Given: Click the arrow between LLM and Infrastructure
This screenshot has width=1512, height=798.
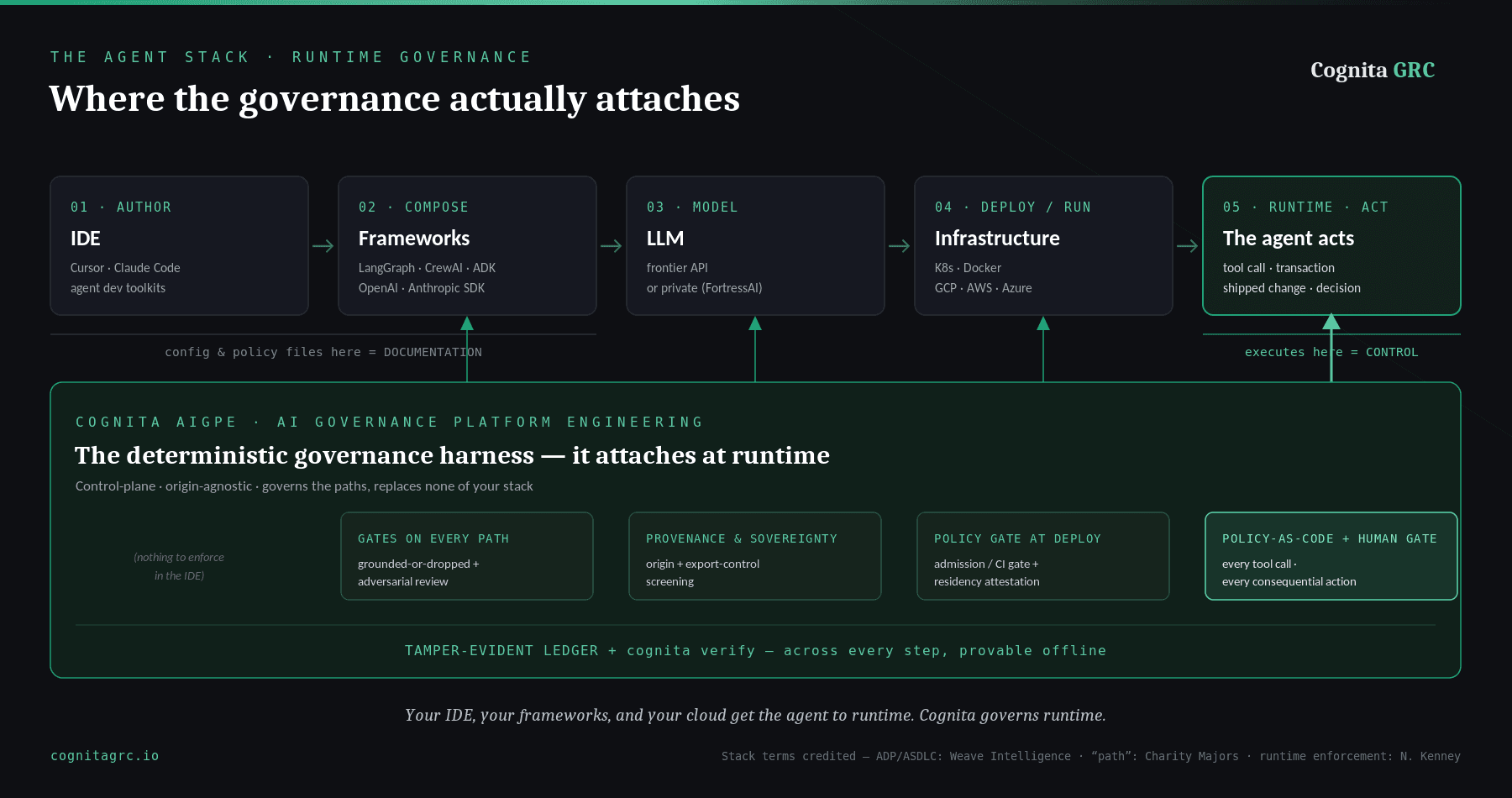Looking at the screenshot, I should coord(900,246).
